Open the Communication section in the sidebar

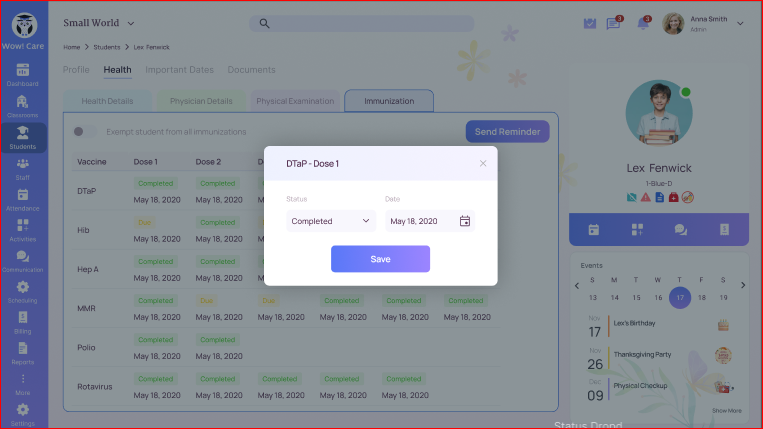[x=22, y=261]
